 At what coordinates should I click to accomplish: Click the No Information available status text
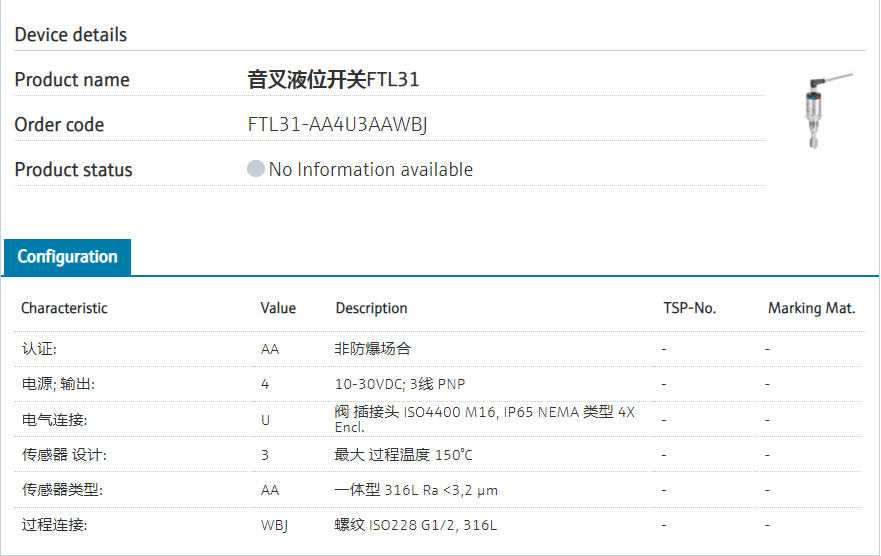pos(370,170)
